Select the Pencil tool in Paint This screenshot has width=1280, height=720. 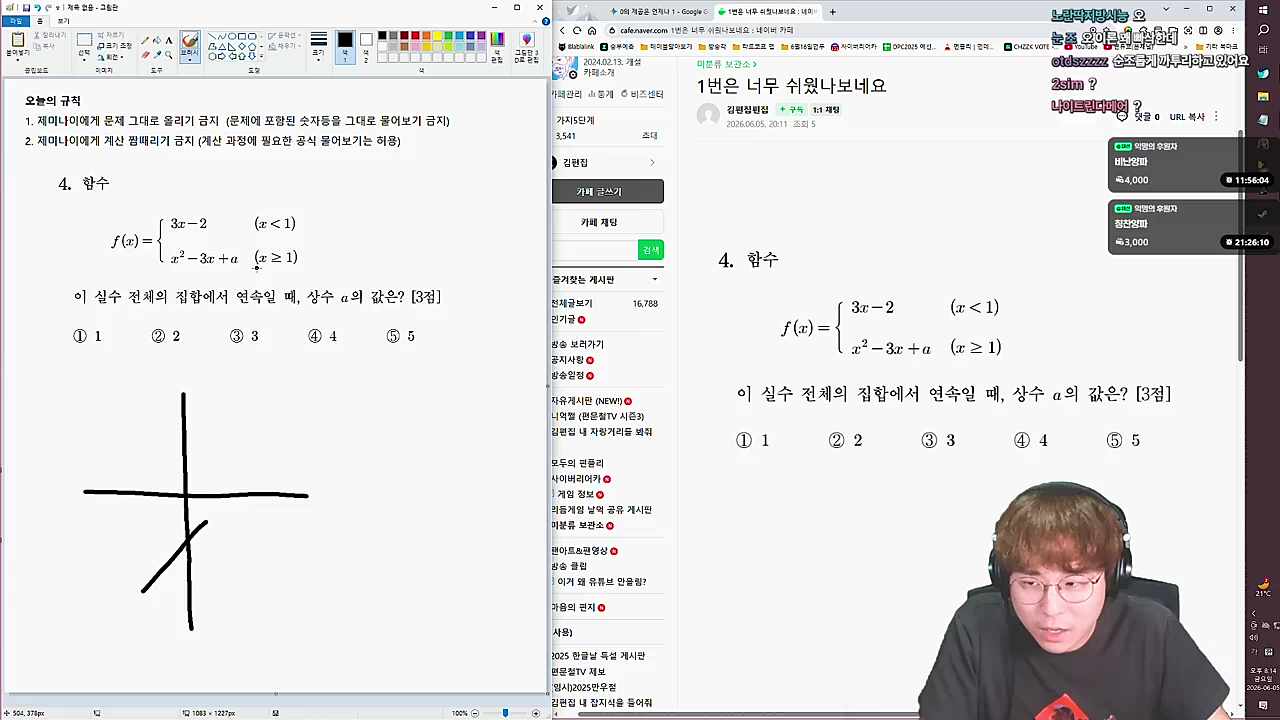pos(145,41)
